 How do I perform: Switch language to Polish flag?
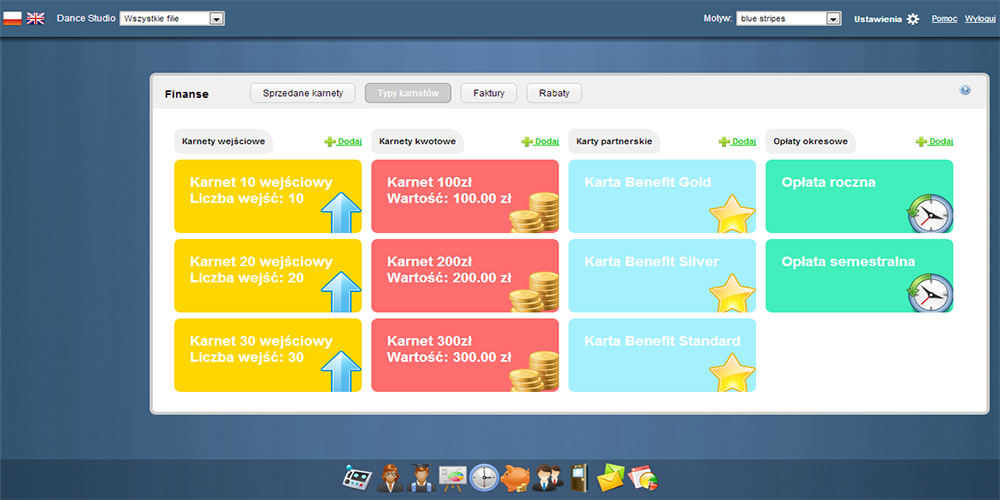pyautogui.click(x=12, y=18)
